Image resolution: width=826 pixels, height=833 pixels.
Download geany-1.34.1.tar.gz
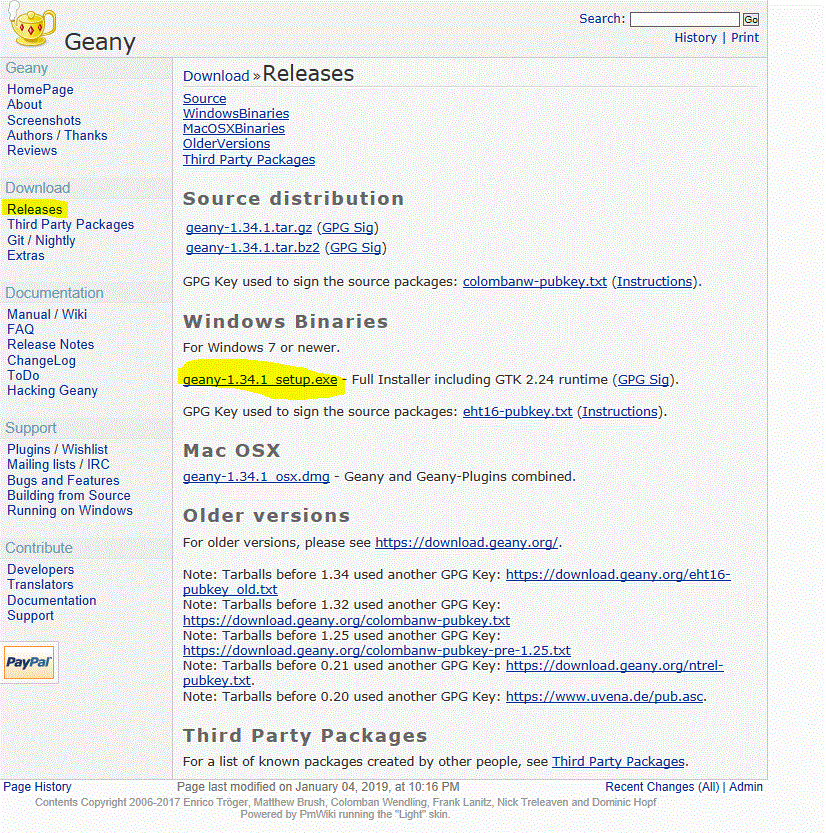pos(249,227)
